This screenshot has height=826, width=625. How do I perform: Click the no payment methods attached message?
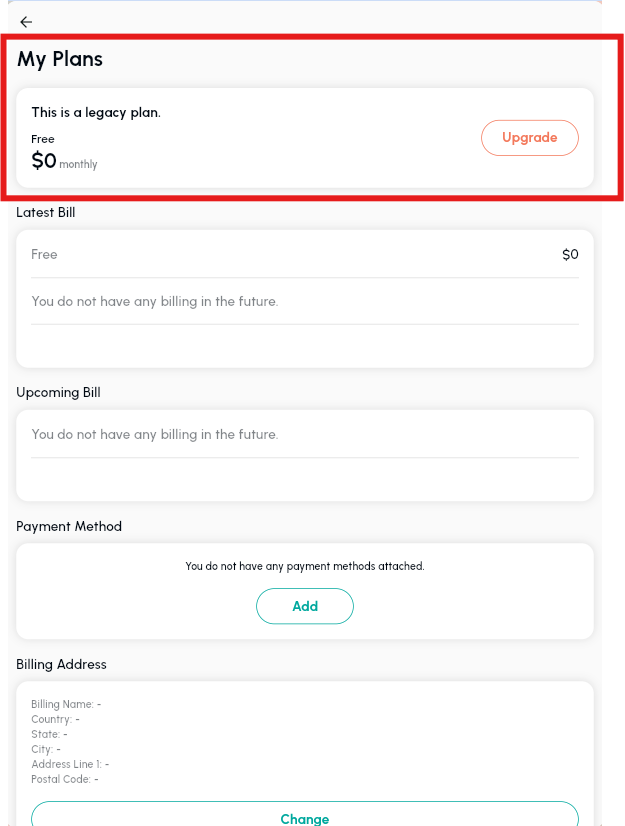pos(305,566)
